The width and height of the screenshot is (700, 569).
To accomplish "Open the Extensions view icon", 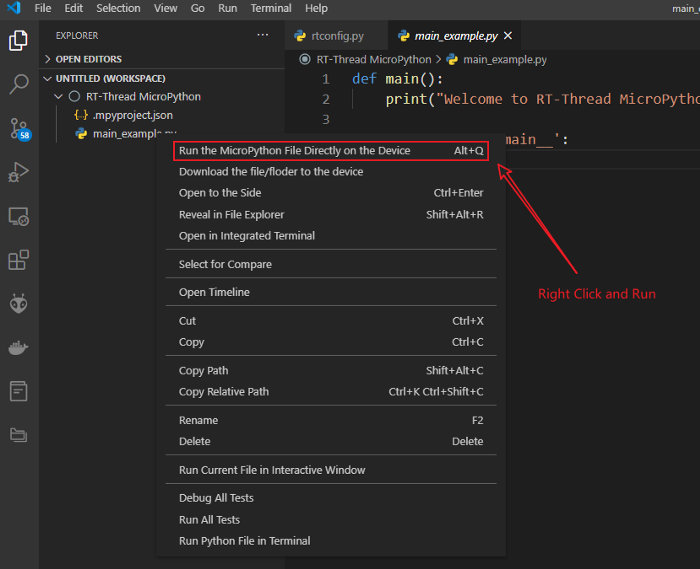I will pyautogui.click(x=18, y=260).
